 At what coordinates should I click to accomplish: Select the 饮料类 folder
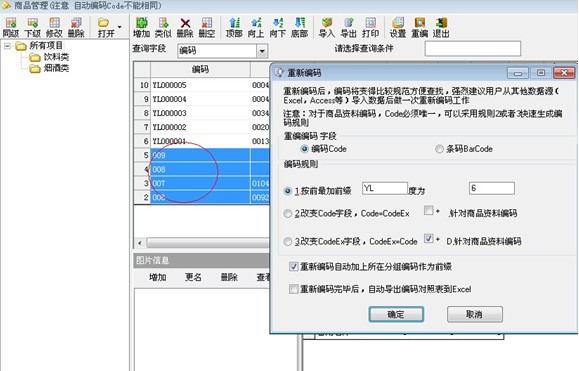(x=56, y=57)
